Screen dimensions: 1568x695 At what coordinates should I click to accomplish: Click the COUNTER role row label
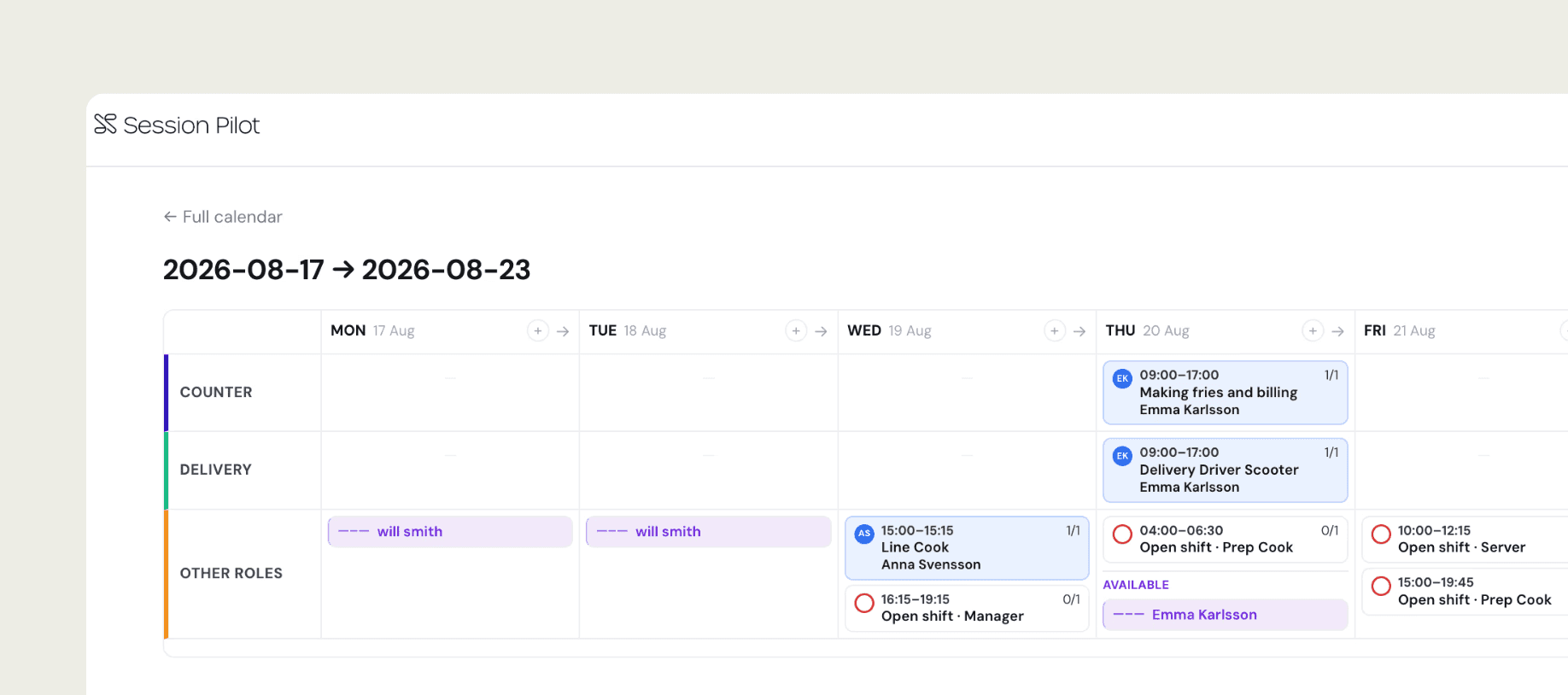216,393
